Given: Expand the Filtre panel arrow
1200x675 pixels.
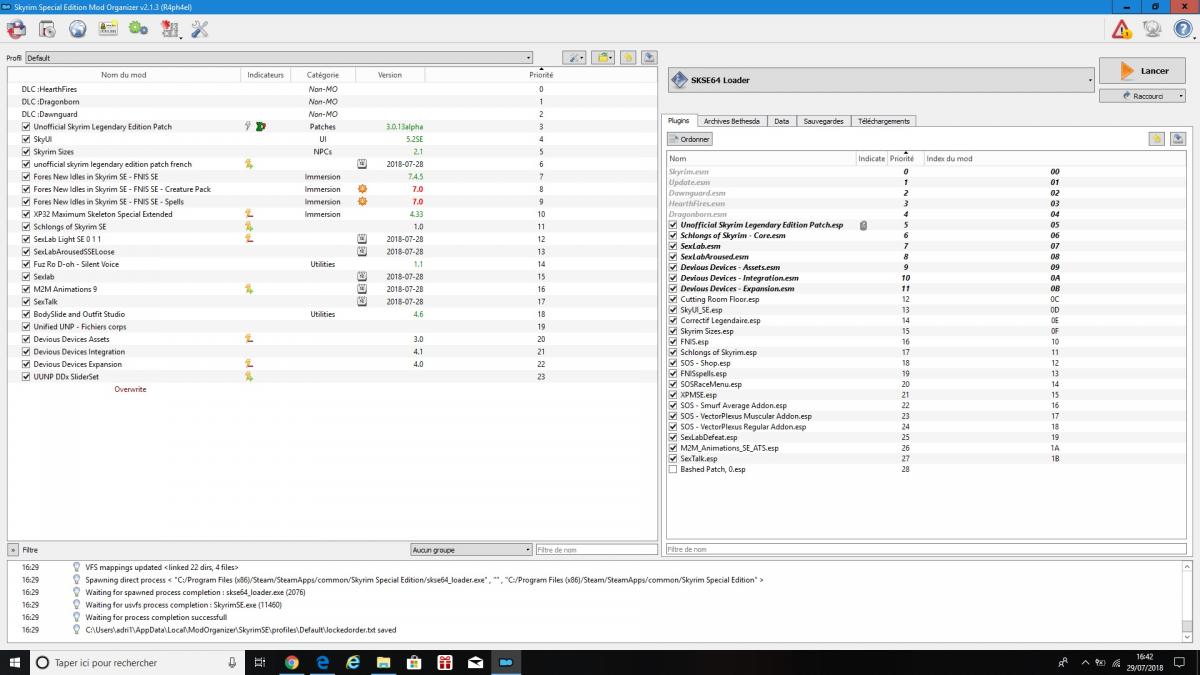Looking at the screenshot, I should (x=13, y=550).
